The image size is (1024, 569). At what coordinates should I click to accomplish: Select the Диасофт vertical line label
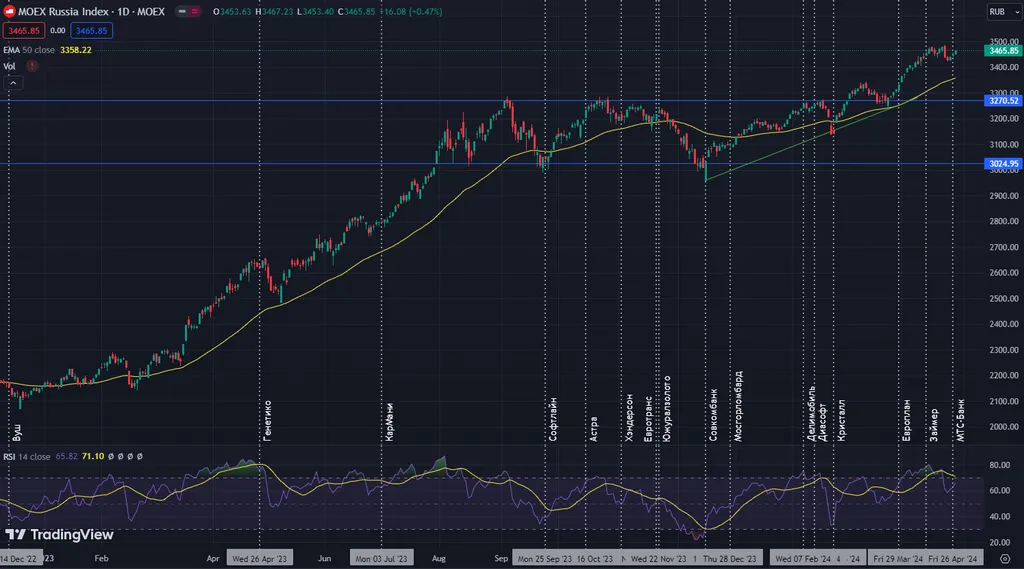pyautogui.click(x=822, y=422)
